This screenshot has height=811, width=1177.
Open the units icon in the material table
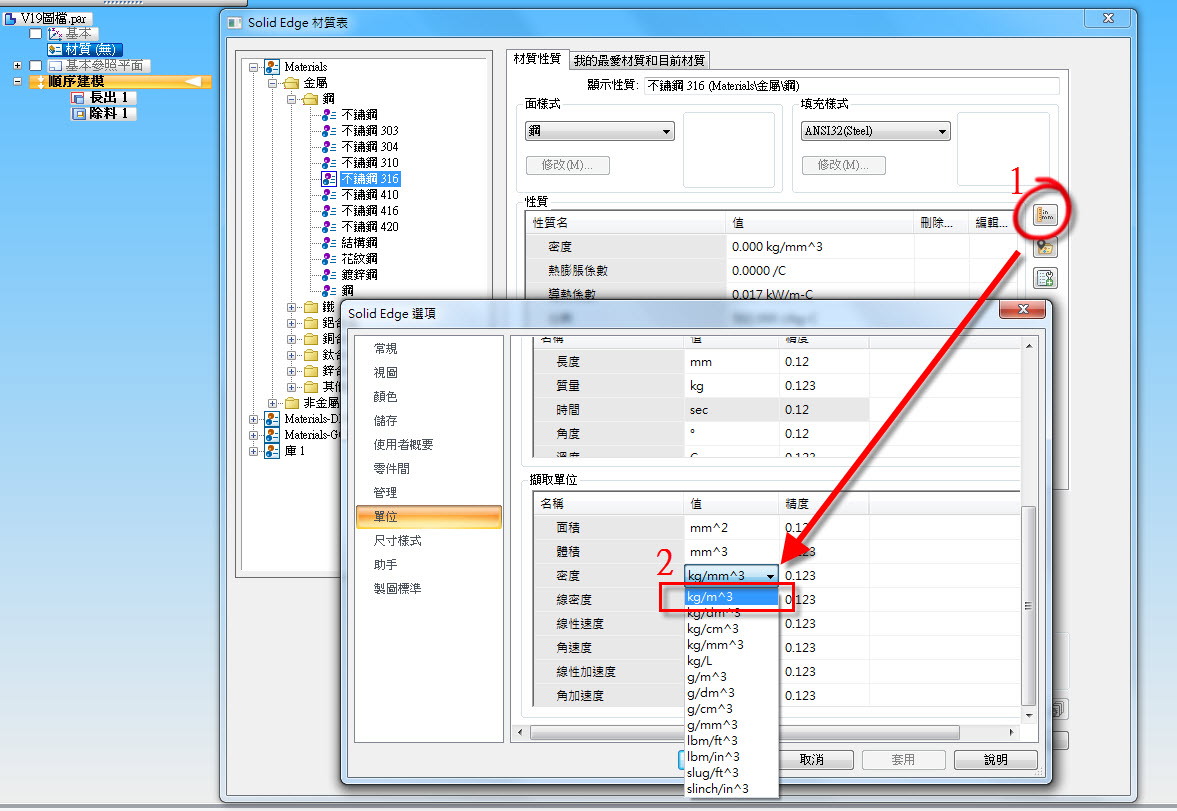(x=1045, y=216)
